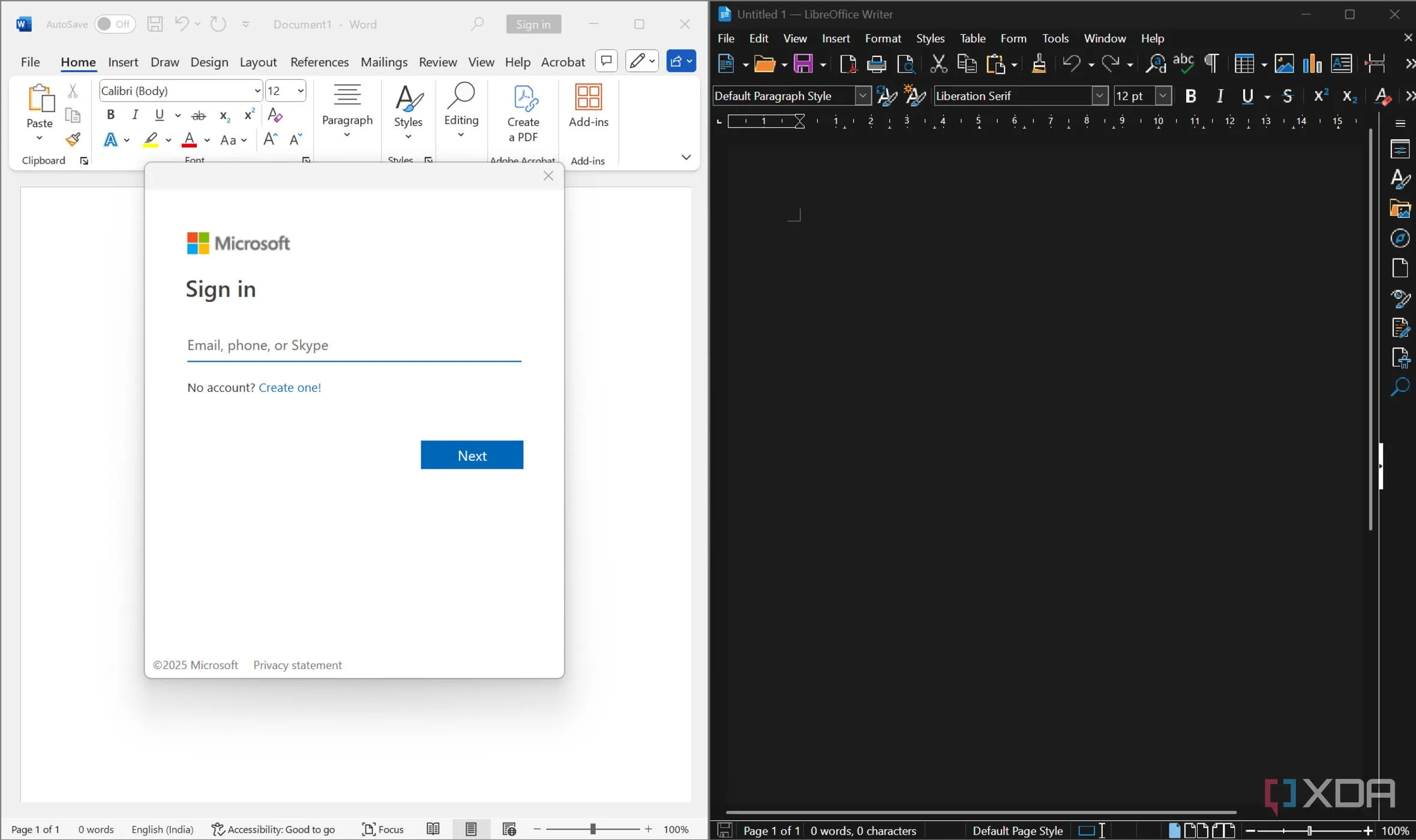
Task: Insert an image from the LibreOffice toolbar
Action: coord(1284,63)
